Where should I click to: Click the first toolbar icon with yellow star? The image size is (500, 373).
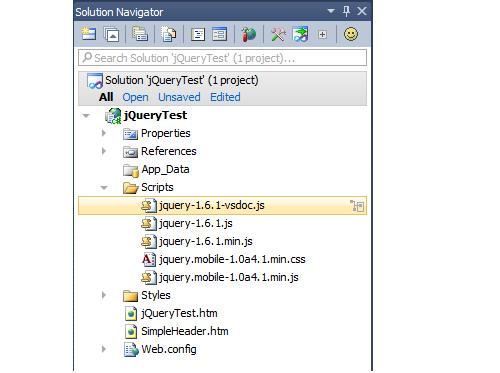pyautogui.click(x=88, y=34)
